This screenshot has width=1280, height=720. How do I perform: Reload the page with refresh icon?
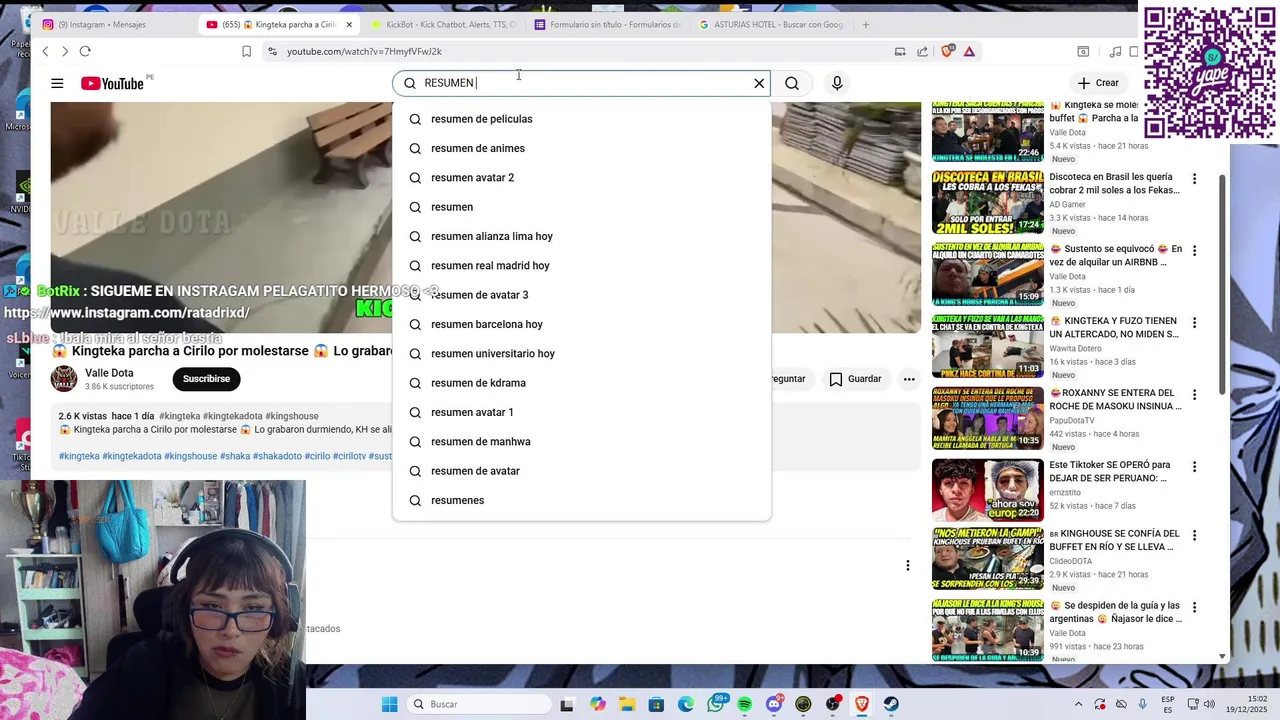(85, 51)
